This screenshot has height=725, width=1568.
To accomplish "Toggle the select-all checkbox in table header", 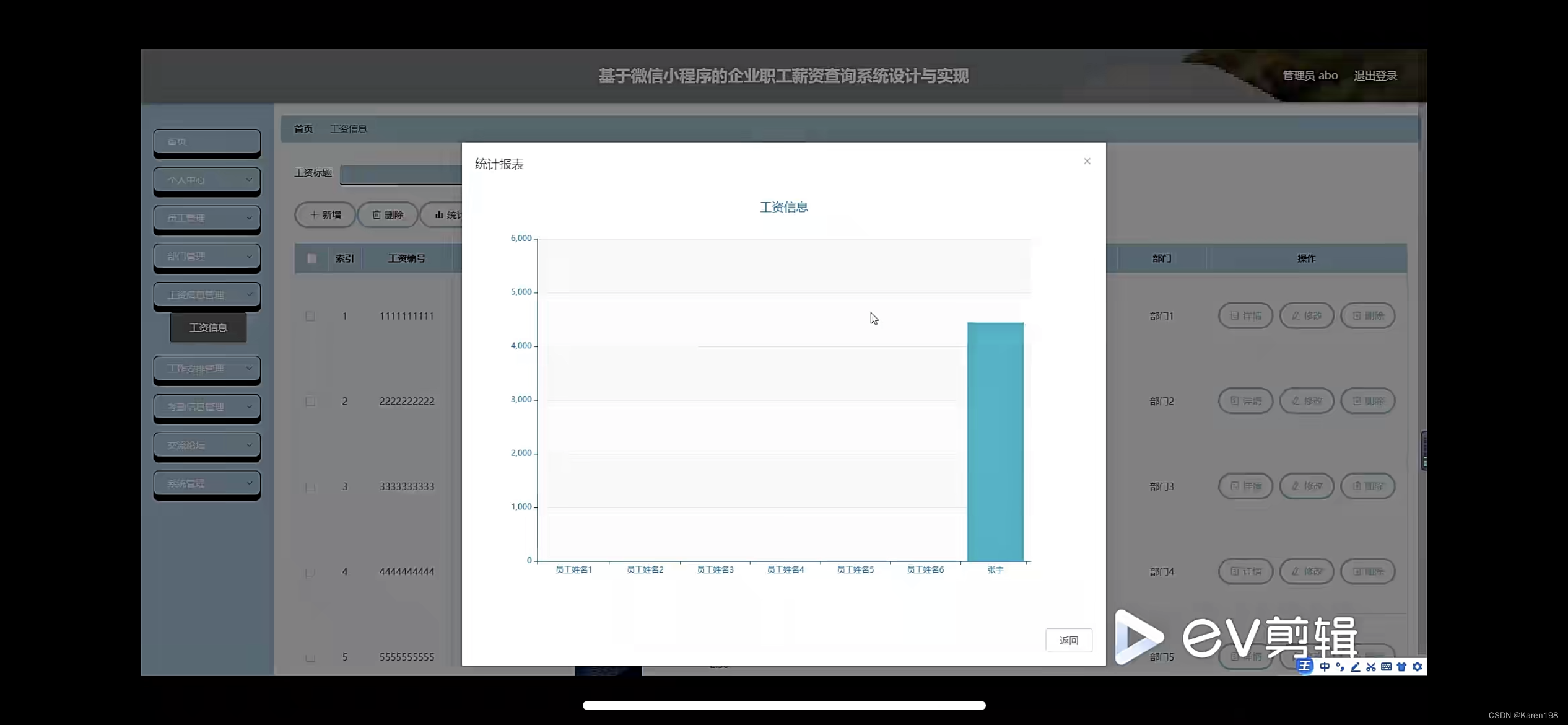I will 311,259.
